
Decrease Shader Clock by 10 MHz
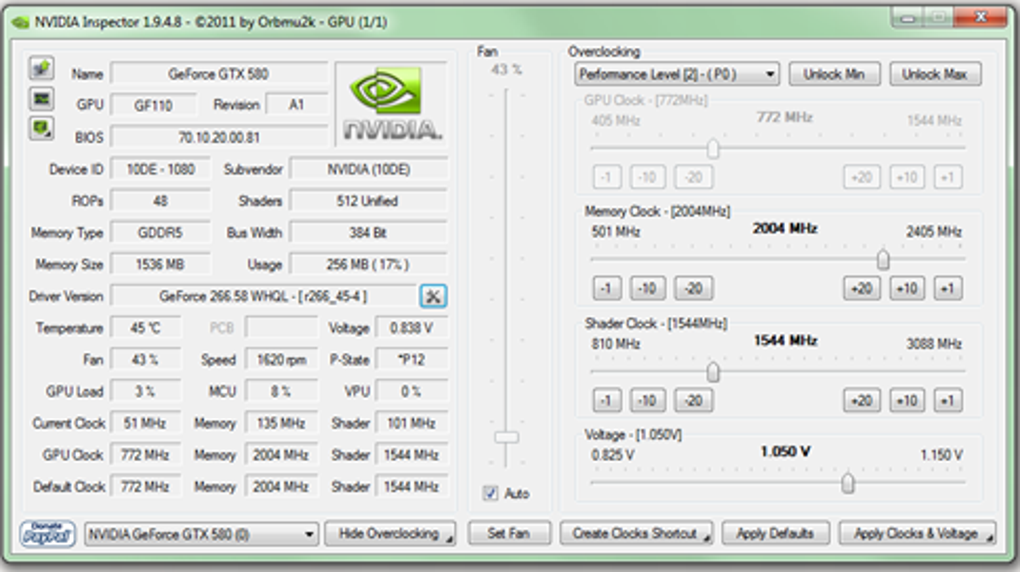pos(647,400)
